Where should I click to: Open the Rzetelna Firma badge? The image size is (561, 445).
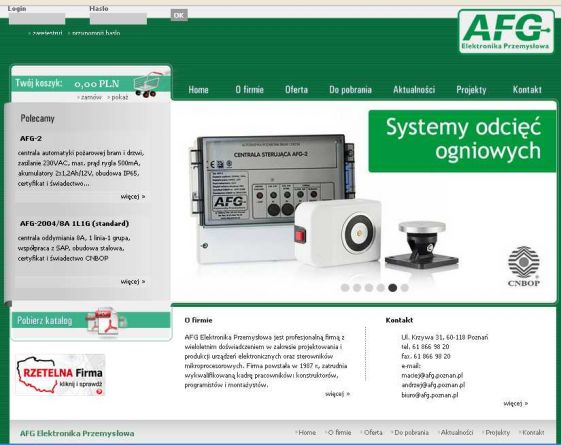(60, 375)
